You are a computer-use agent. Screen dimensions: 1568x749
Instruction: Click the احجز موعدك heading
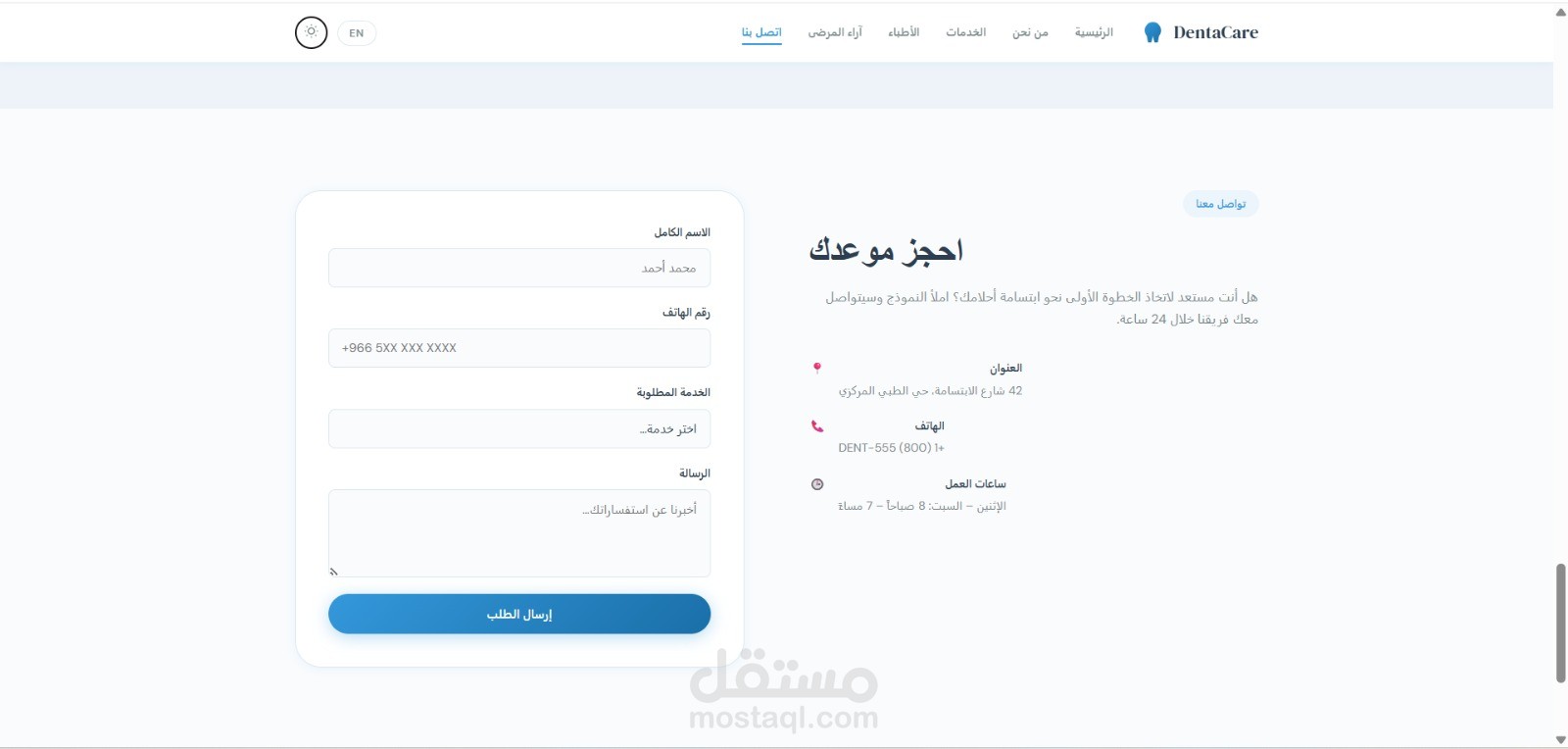pos(886,251)
